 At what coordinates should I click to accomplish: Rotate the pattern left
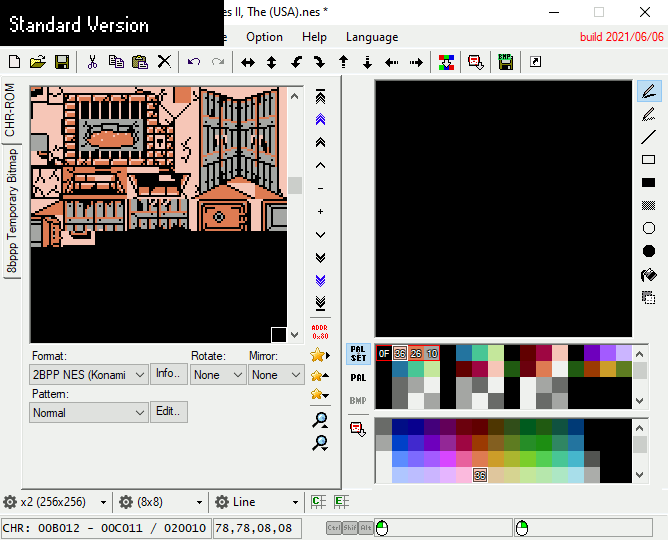point(296,63)
